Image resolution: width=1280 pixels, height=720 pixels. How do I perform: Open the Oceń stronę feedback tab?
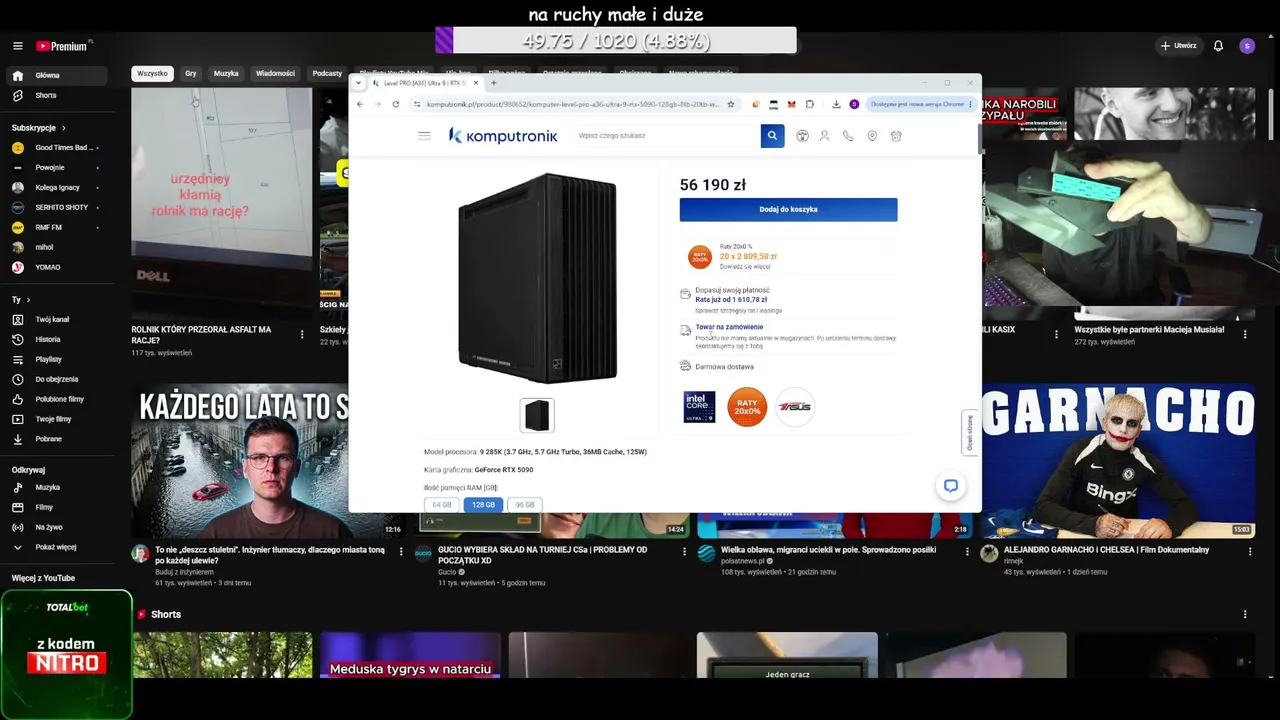click(x=969, y=432)
